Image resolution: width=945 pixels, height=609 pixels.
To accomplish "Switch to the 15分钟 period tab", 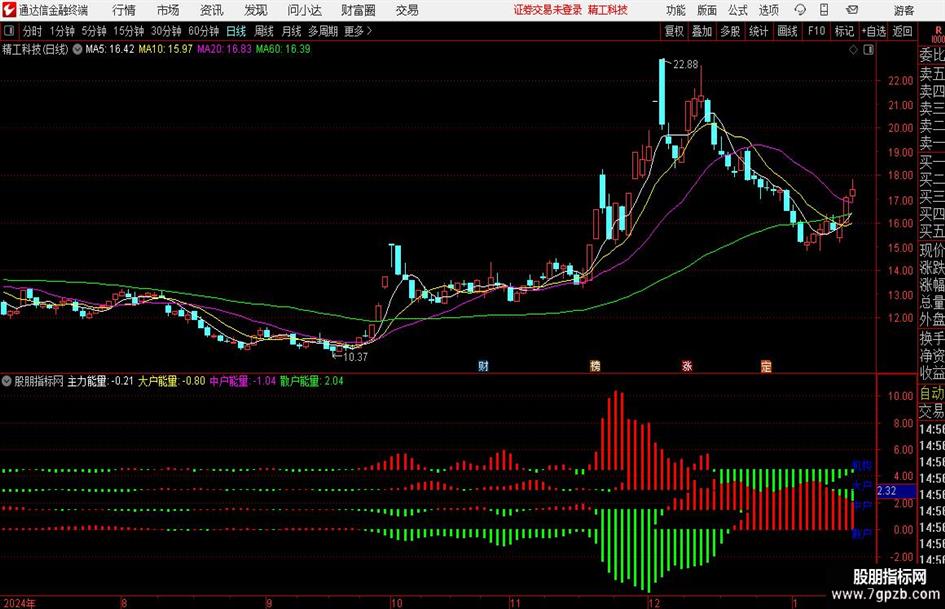I will click(x=129, y=31).
